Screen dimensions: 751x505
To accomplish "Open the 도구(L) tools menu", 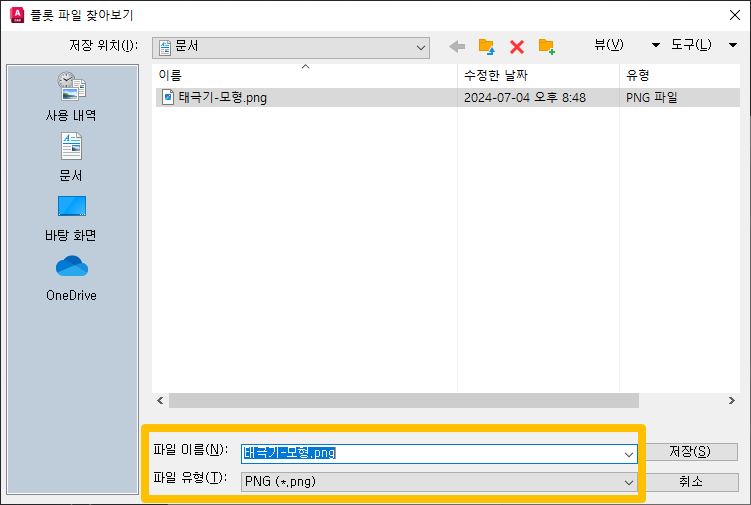I will [691, 45].
